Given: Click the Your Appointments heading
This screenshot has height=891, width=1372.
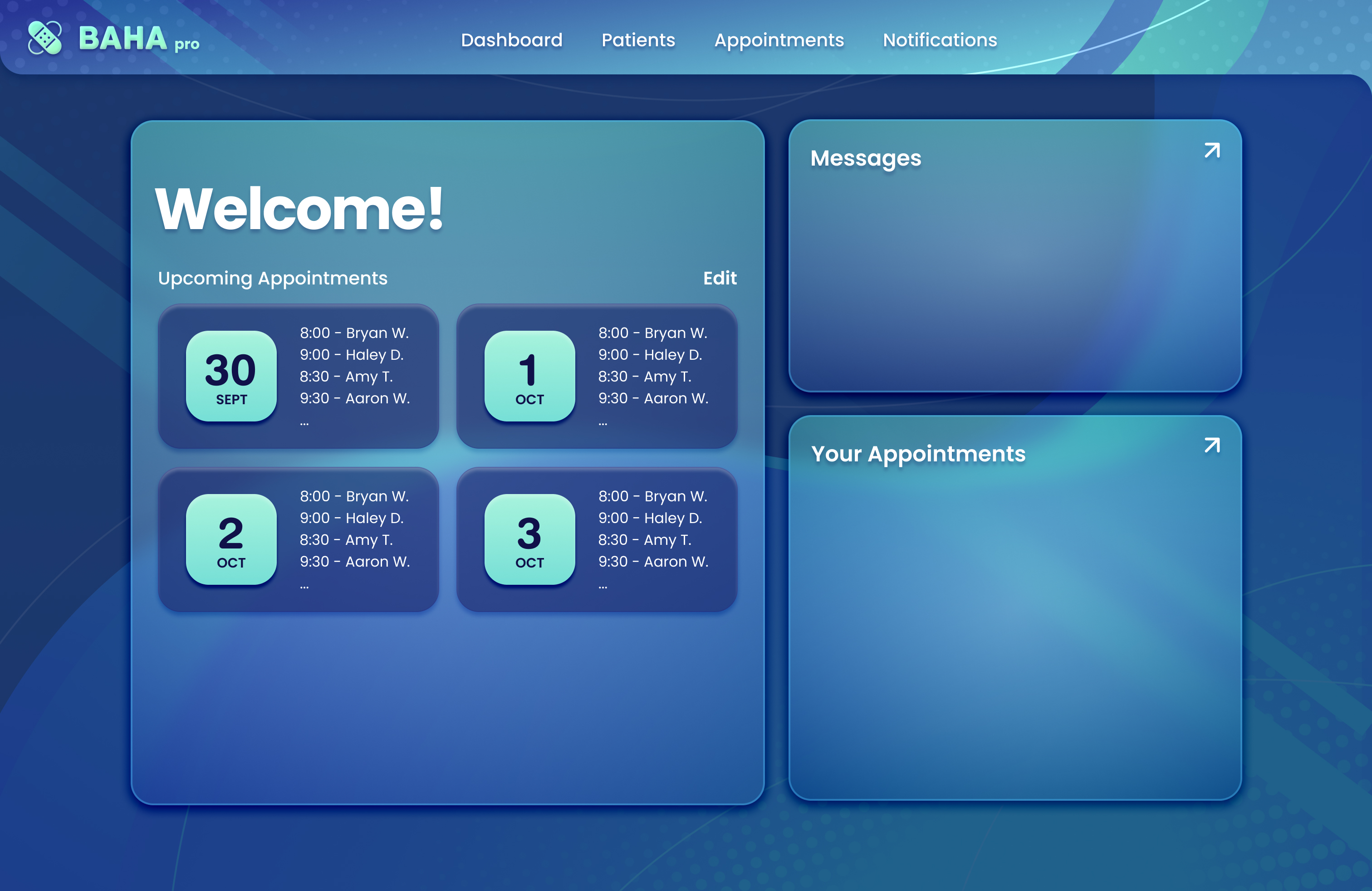Looking at the screenshot, I should click(918, 454).
